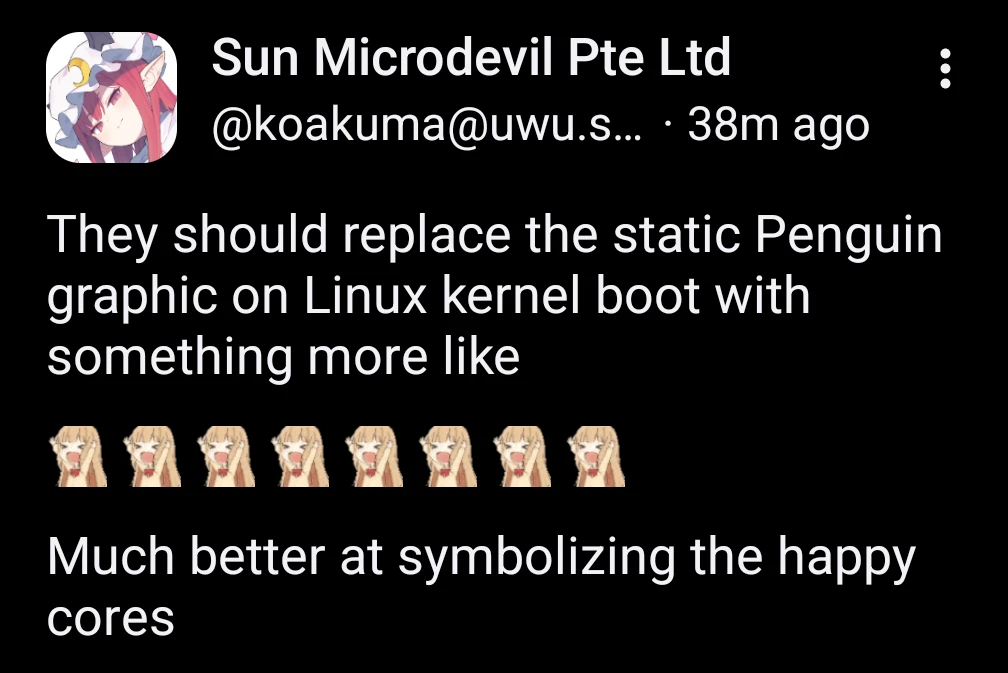Open the 38m ago timestamp

coord(778,125)
